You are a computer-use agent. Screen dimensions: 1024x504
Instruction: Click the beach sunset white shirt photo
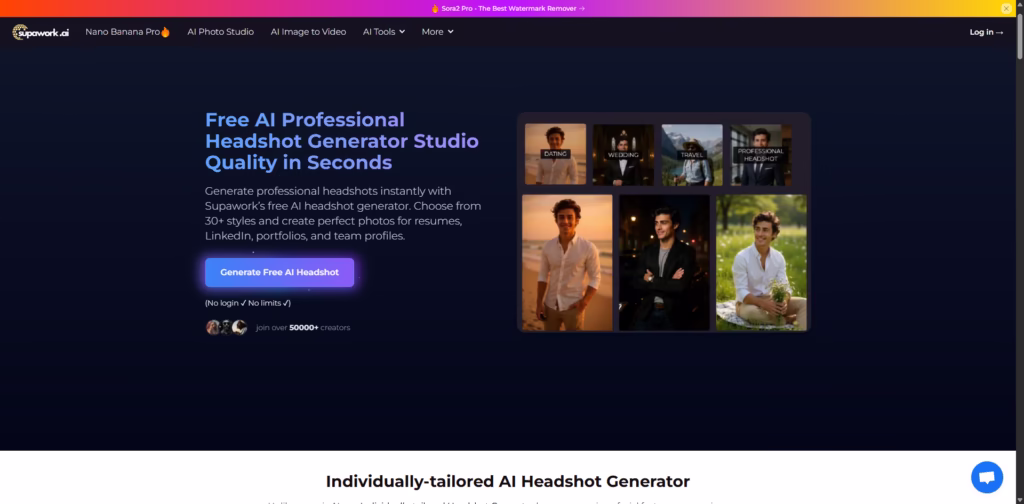[x=567, y=262]
